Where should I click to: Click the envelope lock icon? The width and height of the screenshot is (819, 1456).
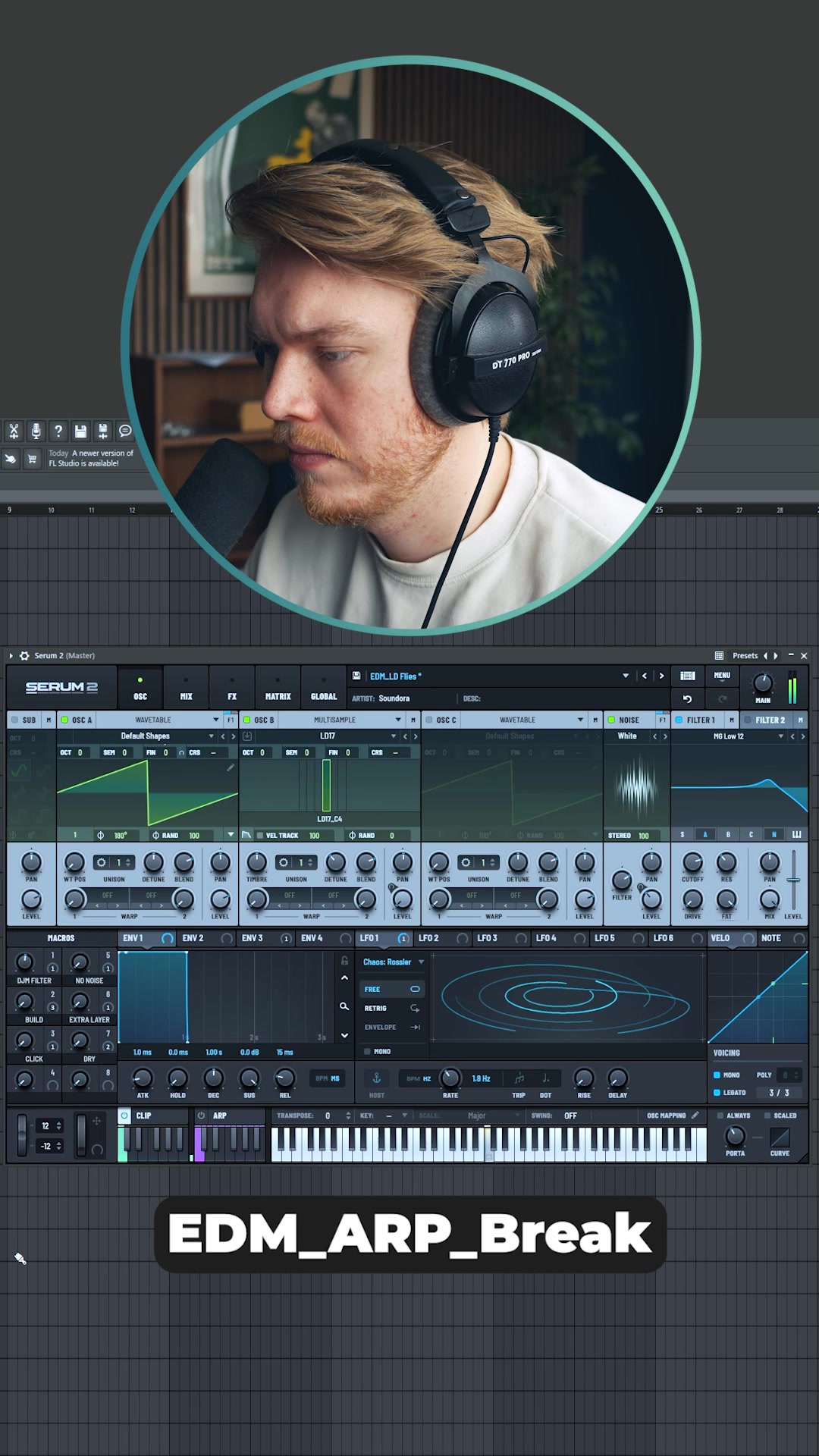[x=344, y=961]
